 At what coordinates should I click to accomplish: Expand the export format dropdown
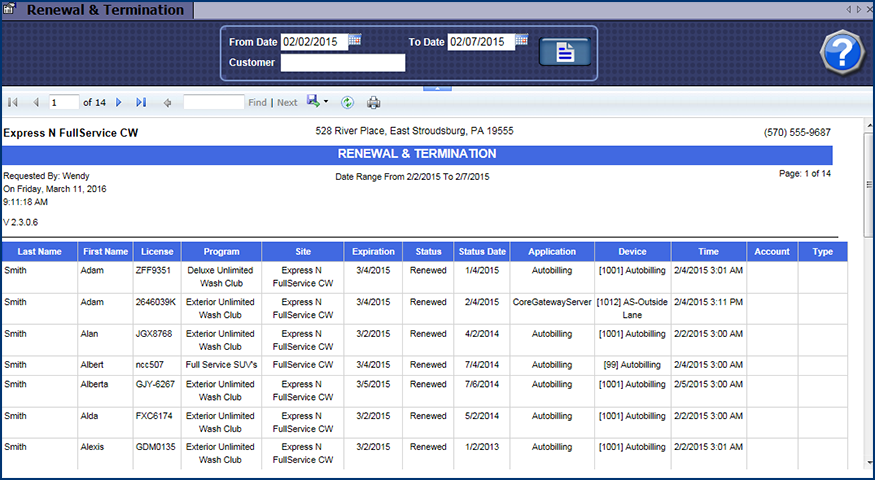pos(326,102)
